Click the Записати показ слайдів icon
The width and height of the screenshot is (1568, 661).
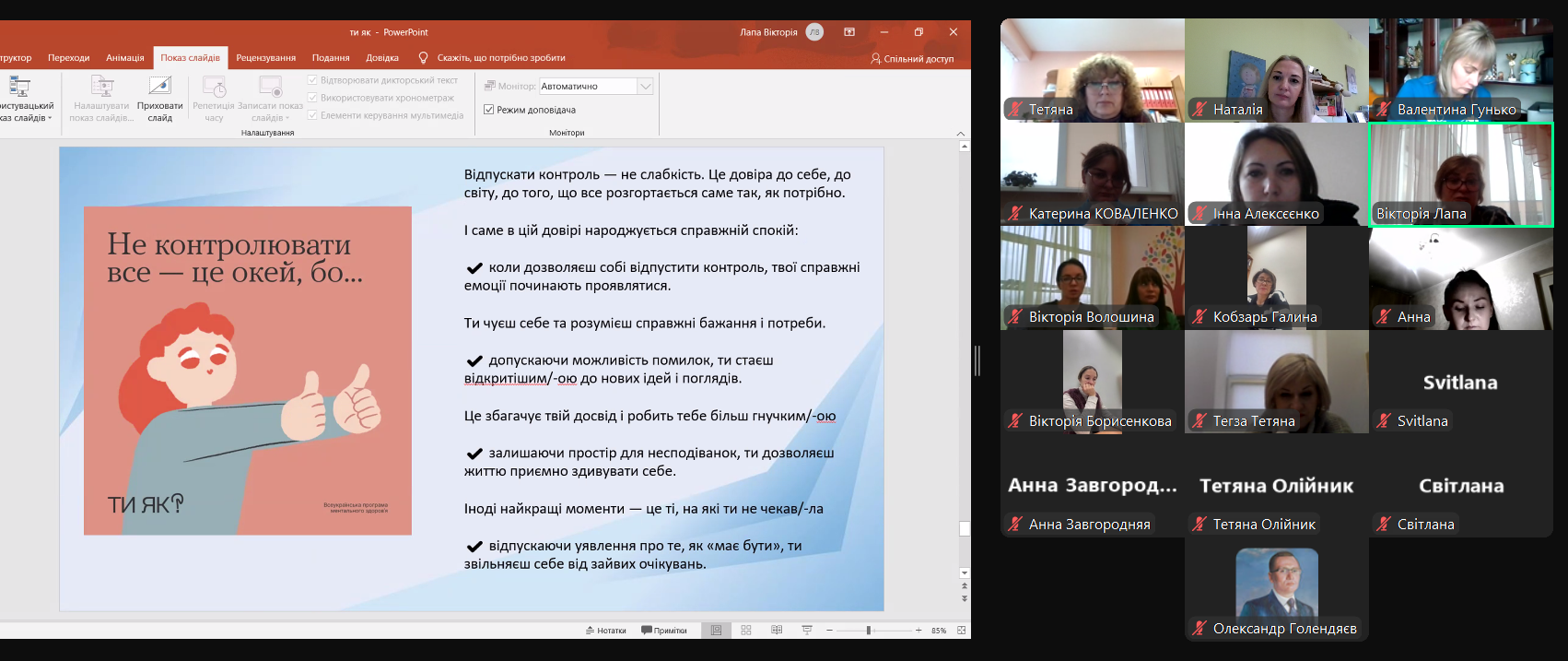pyautogui.click(x=270, y=87)
